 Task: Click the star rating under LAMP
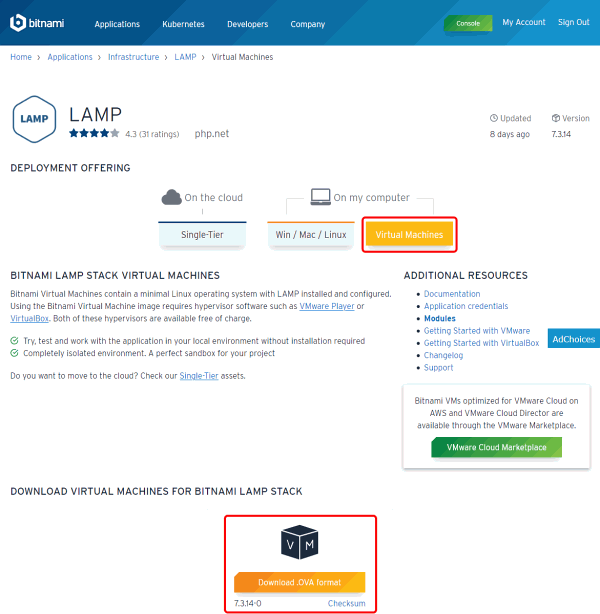click(94, 134)
